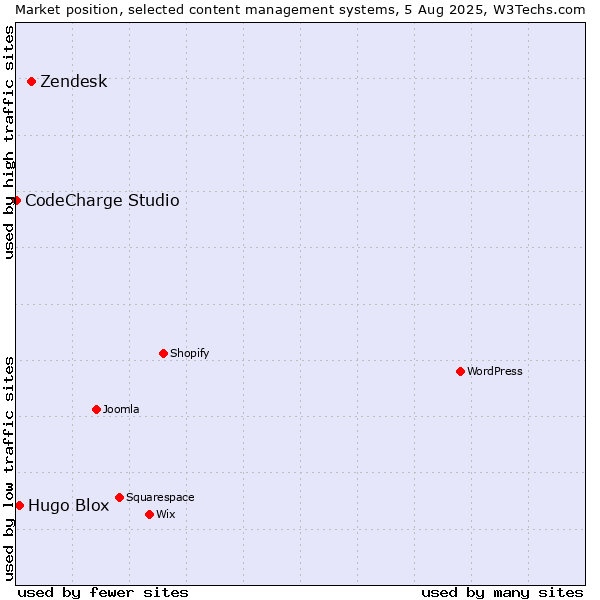Select the Squarespace label text

[160, 497]
